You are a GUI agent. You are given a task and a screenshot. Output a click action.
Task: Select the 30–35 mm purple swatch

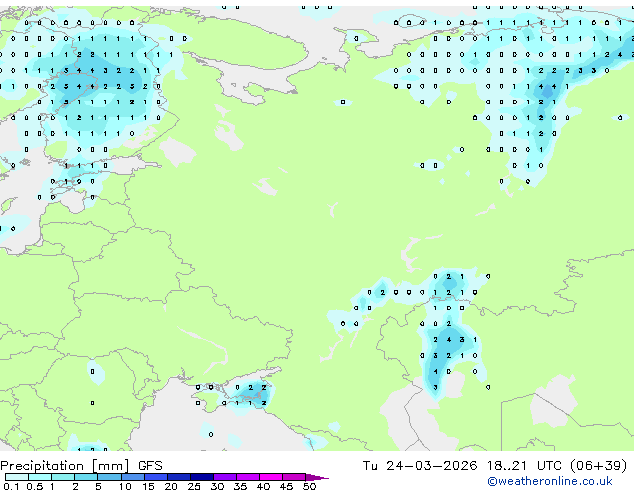224,477
